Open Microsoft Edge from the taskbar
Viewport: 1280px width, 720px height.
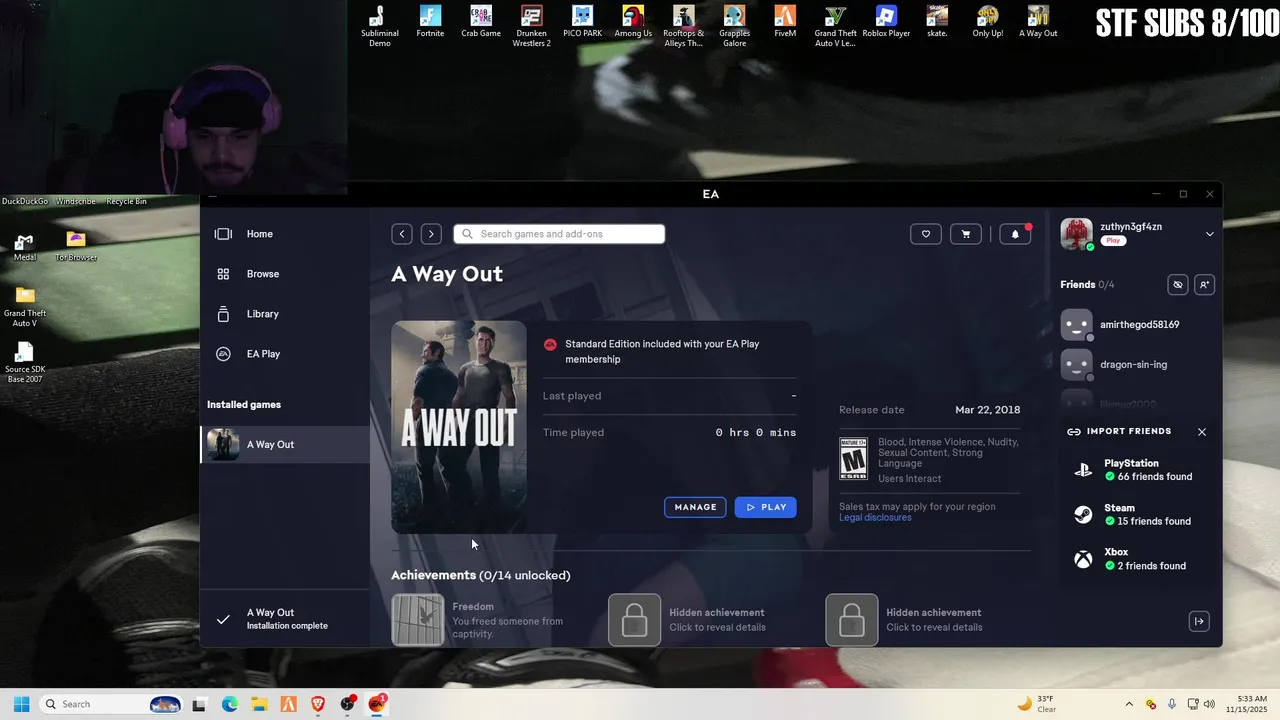tap(229, 704)
